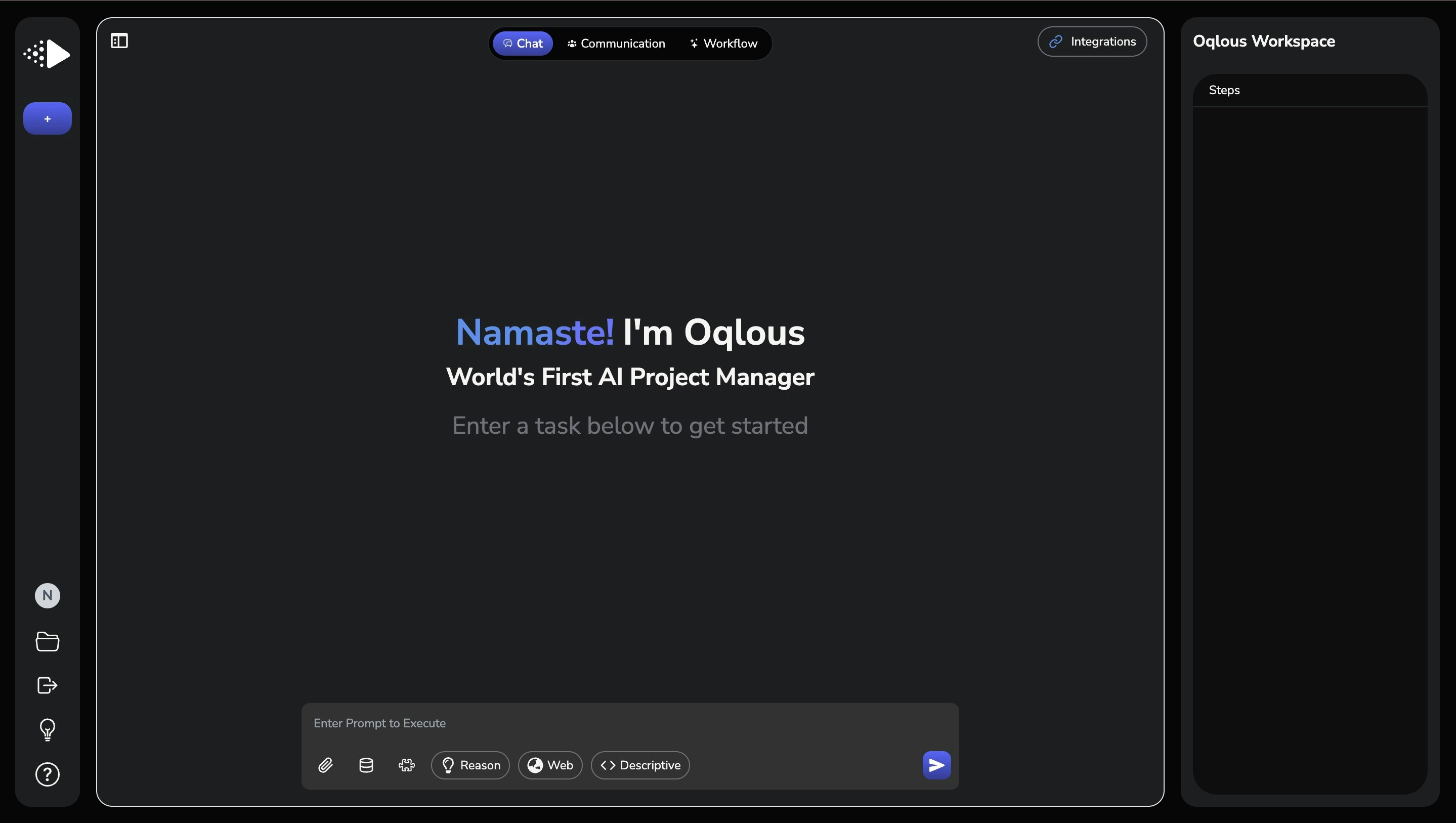Click the Oqlous logo icon
The width and height of the screenshot is (1456, 823).
[x=47, y=54]
